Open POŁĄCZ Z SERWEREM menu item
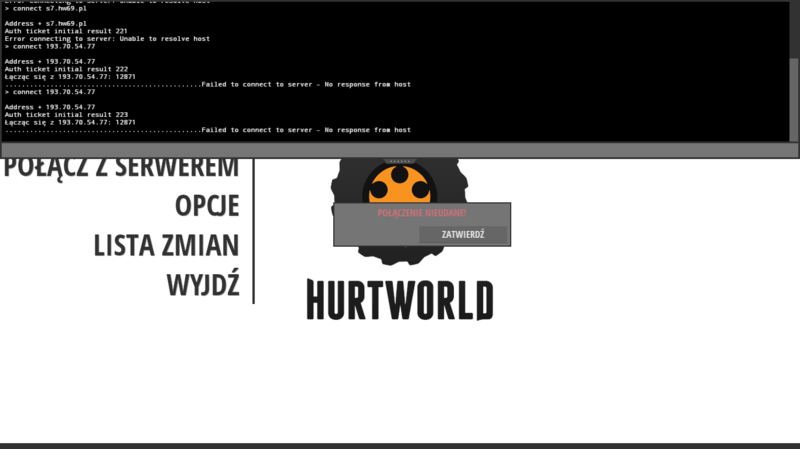Viewport: 800px width, 449px height. pos(121,168)
